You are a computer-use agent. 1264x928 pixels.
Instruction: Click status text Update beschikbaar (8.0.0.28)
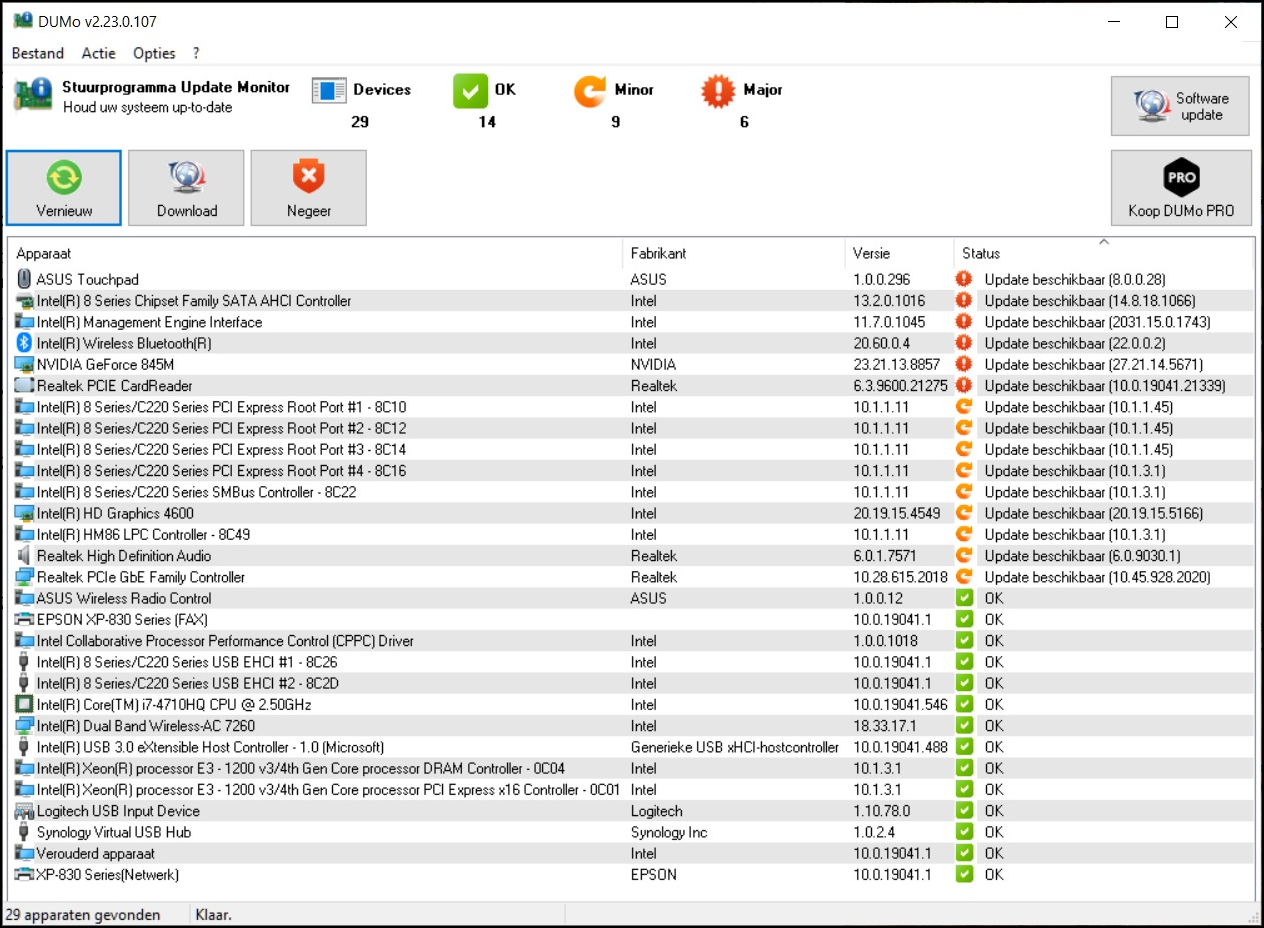(x=1075, y=280)
